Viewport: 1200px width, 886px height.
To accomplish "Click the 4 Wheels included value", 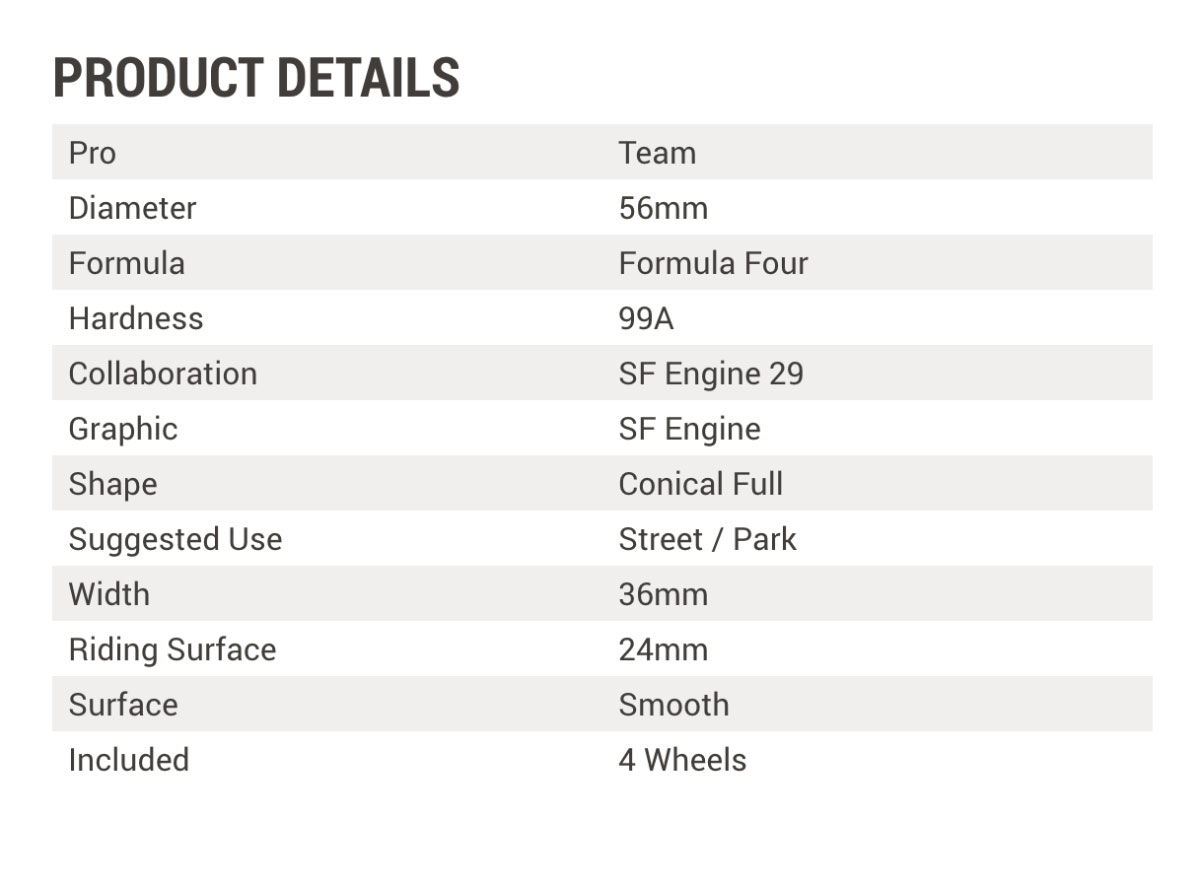I will (682, 759).
